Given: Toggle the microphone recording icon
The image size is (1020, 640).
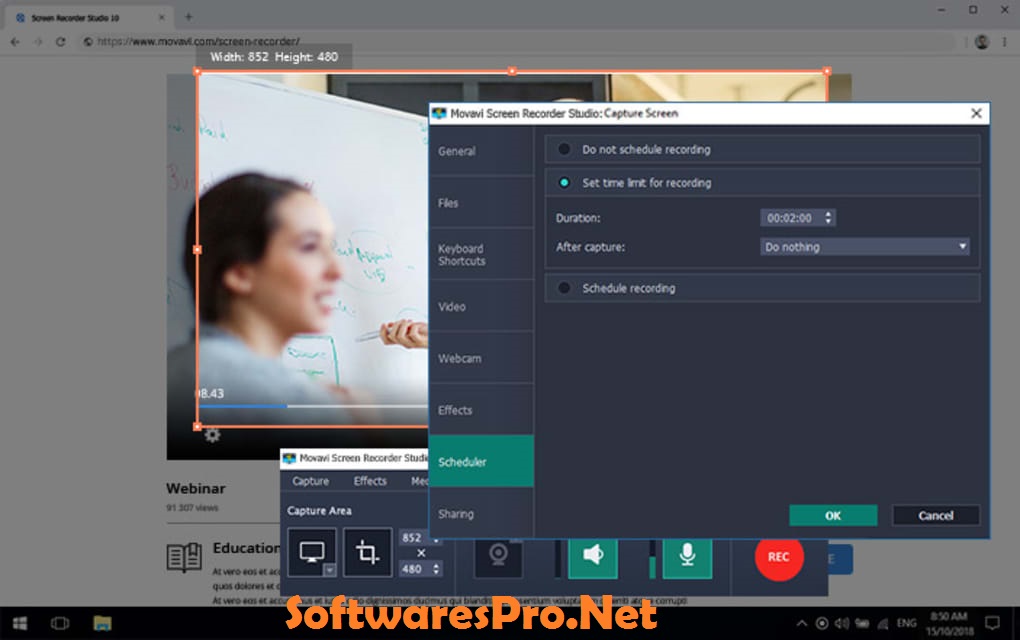Looking at the screenshot, I should [x=687, y=558].
